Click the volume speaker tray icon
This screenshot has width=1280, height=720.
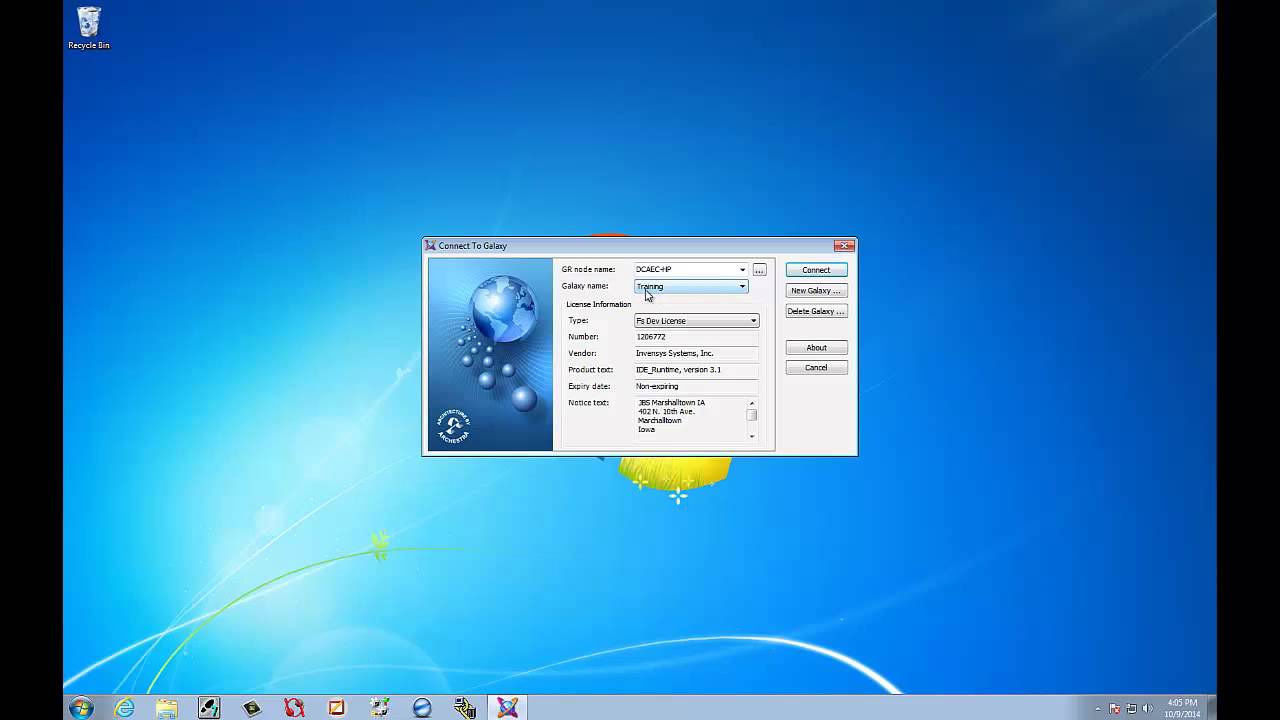[1147, 708]
